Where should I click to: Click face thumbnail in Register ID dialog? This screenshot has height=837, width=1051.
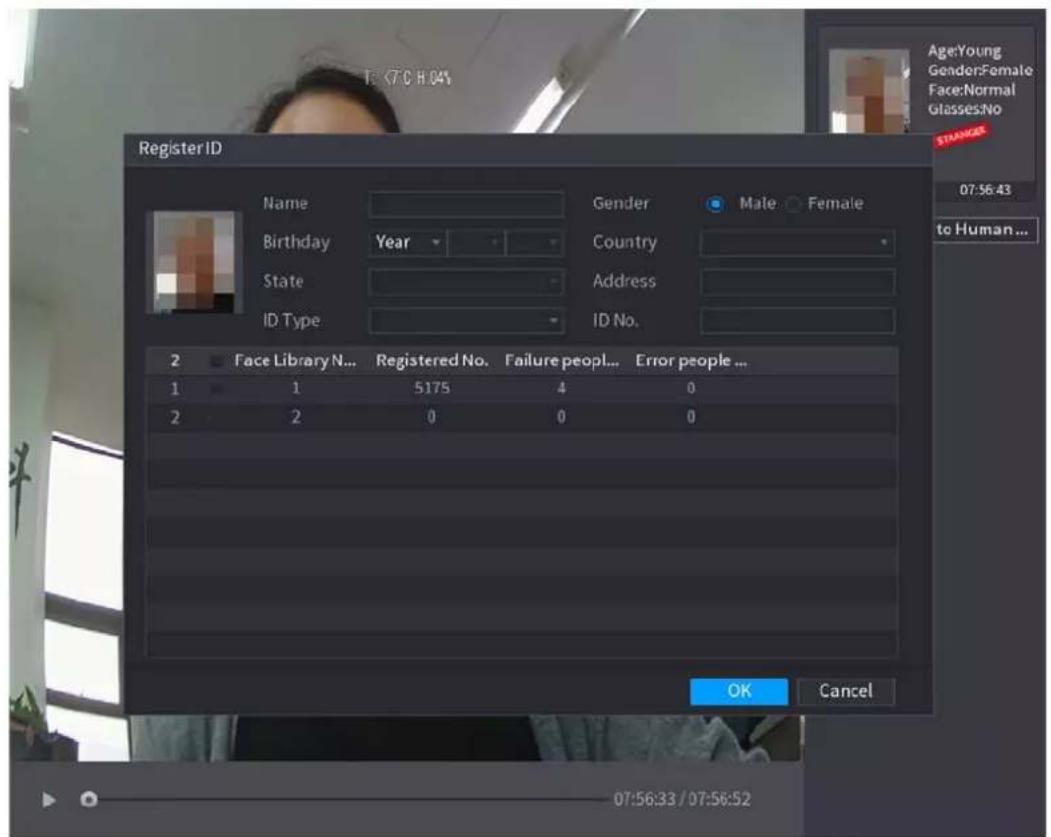coord(194,262)
